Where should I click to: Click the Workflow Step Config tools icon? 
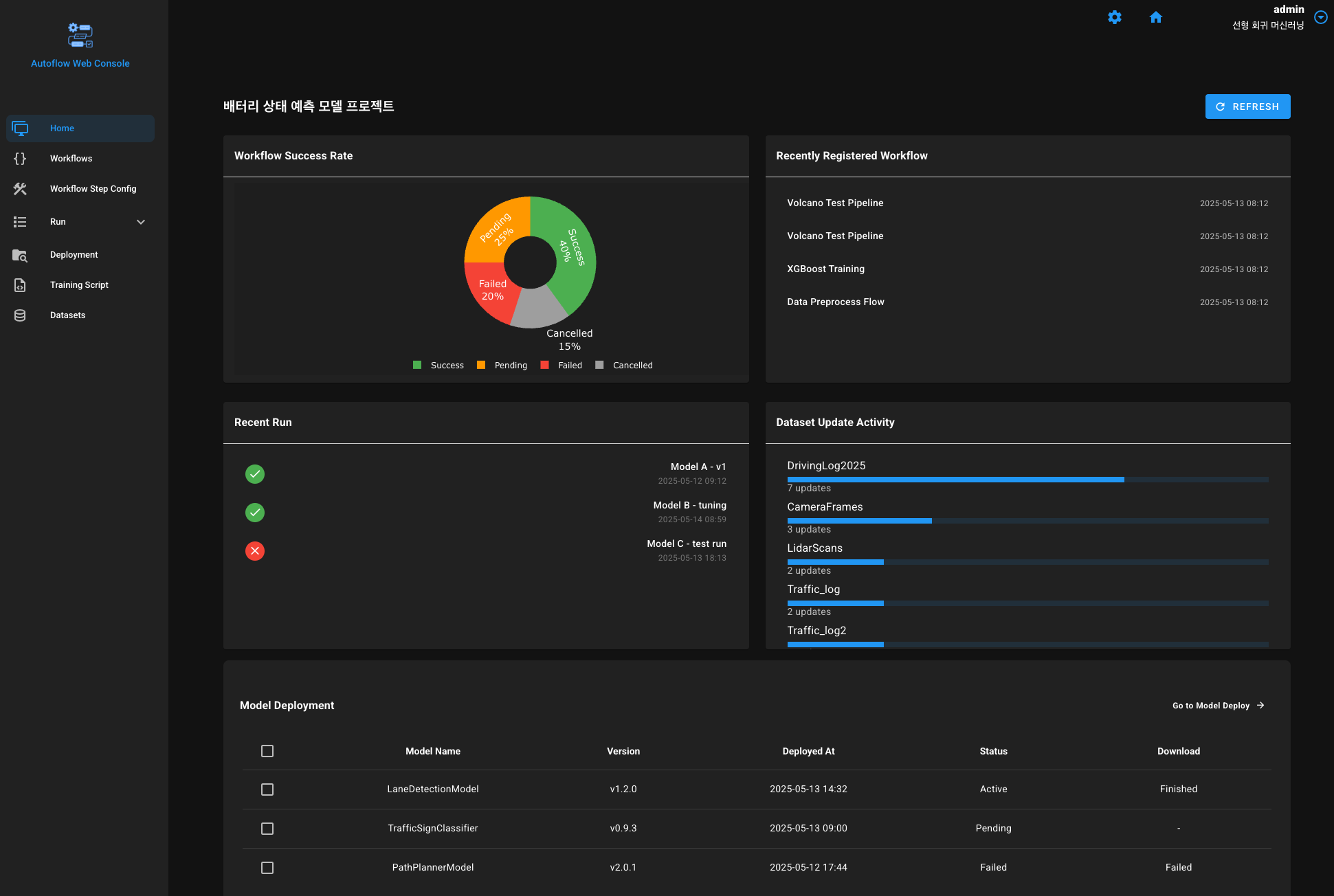tap(20, 189)
